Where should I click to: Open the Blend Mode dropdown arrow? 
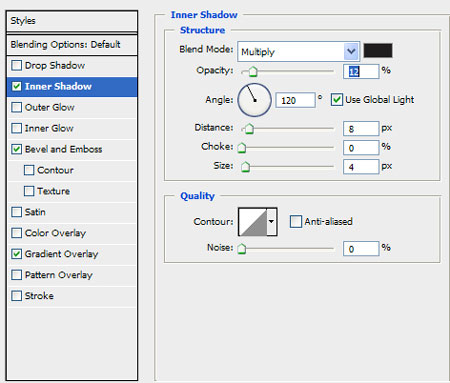coord(351,51)
